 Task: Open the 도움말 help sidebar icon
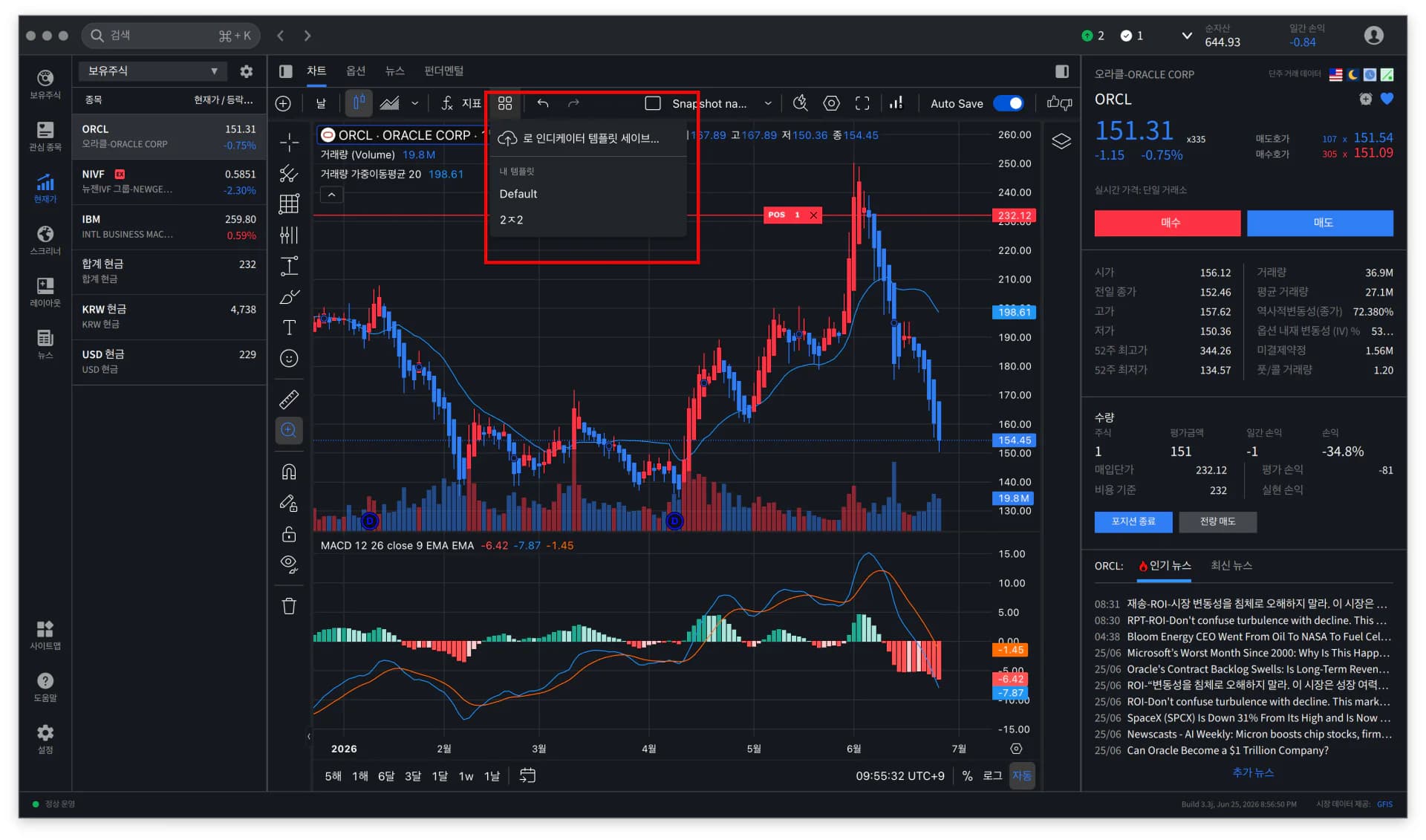click(45, 687)
